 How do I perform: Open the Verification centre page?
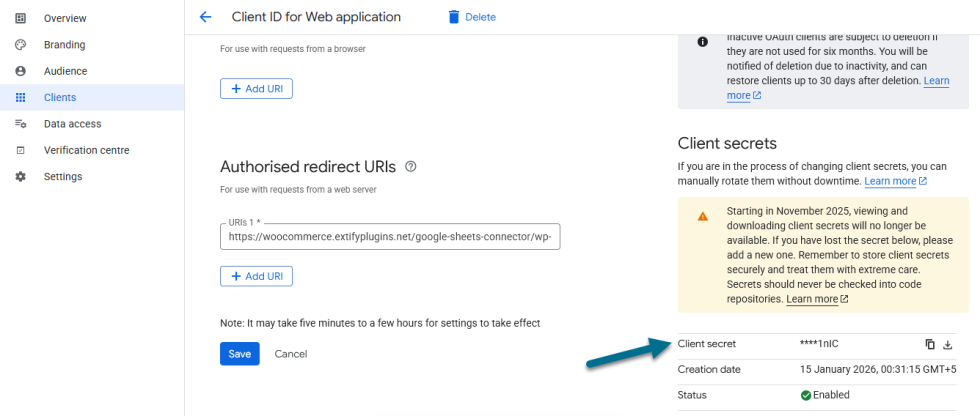(86, 150)
